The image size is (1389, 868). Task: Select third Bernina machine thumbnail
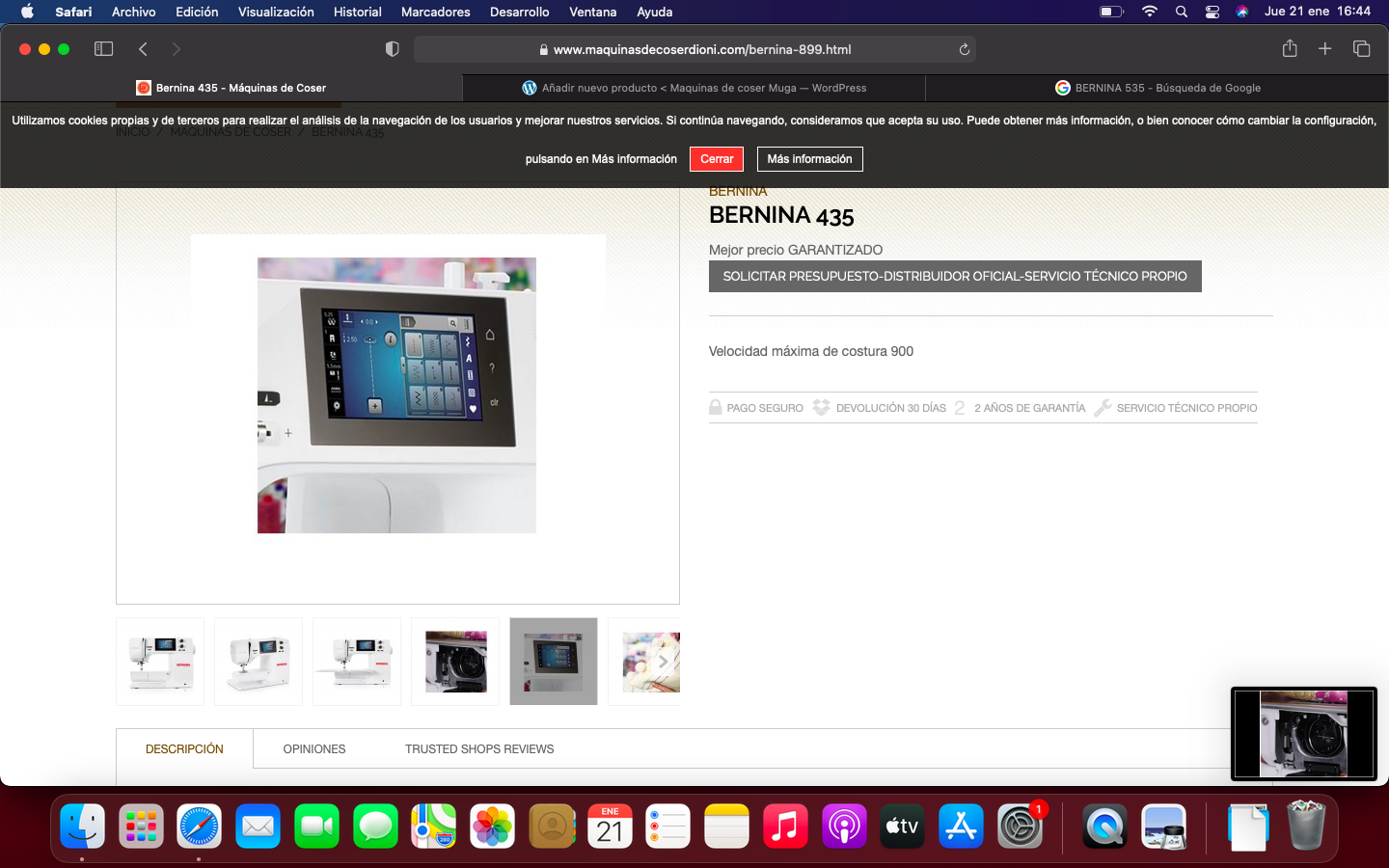357,662
